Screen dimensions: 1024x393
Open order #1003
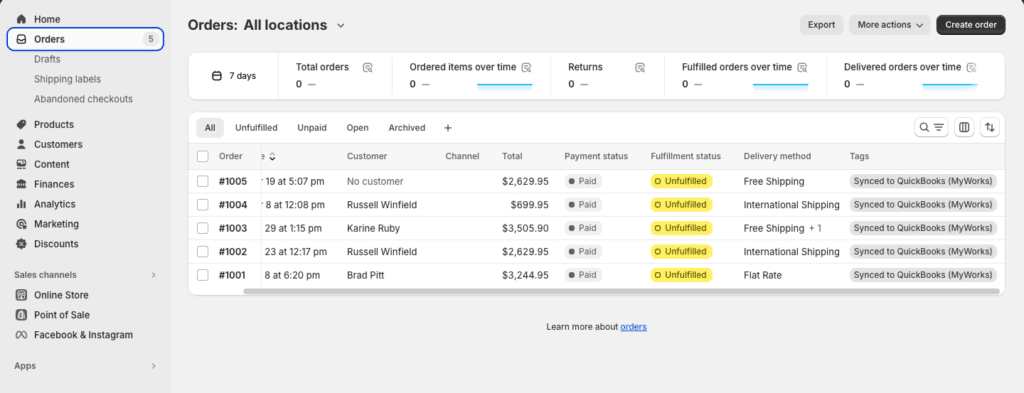(x=232, y=228)
